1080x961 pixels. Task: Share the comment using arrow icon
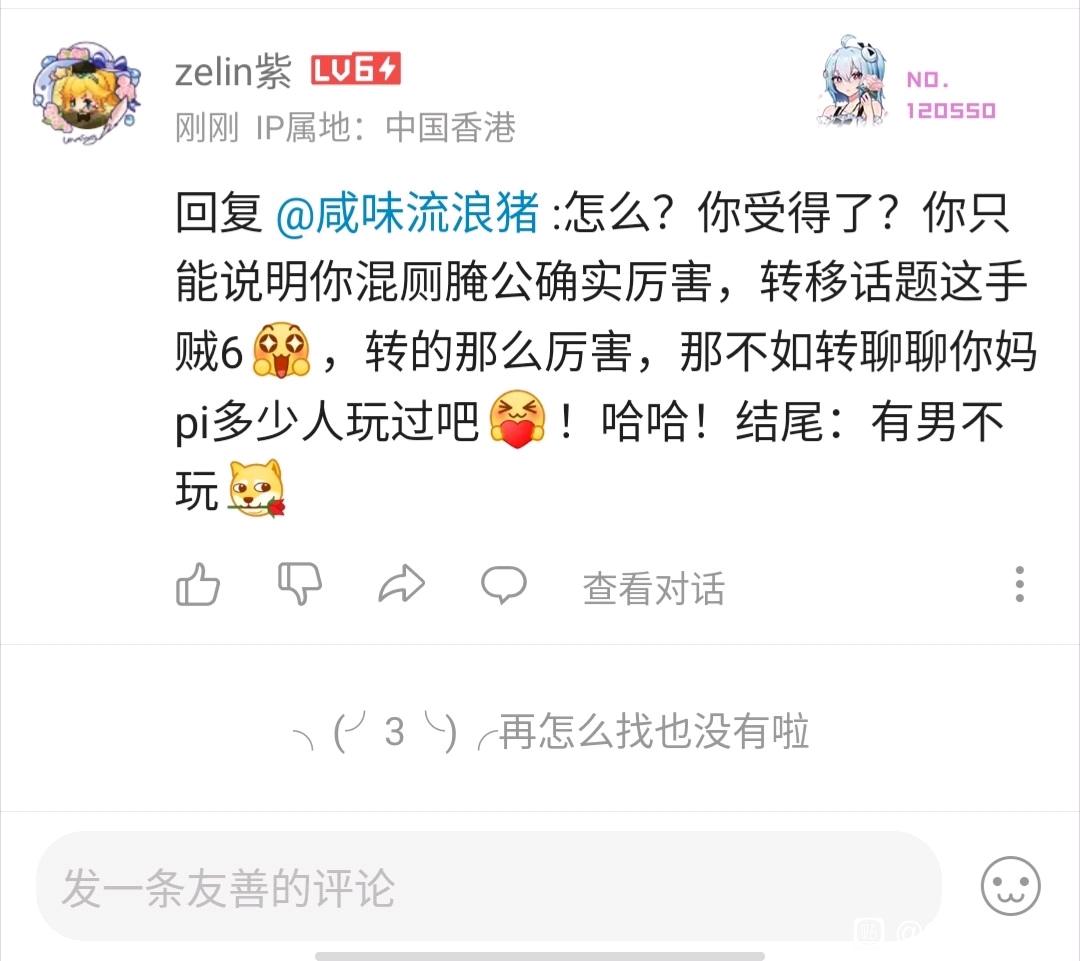[402, 584]
